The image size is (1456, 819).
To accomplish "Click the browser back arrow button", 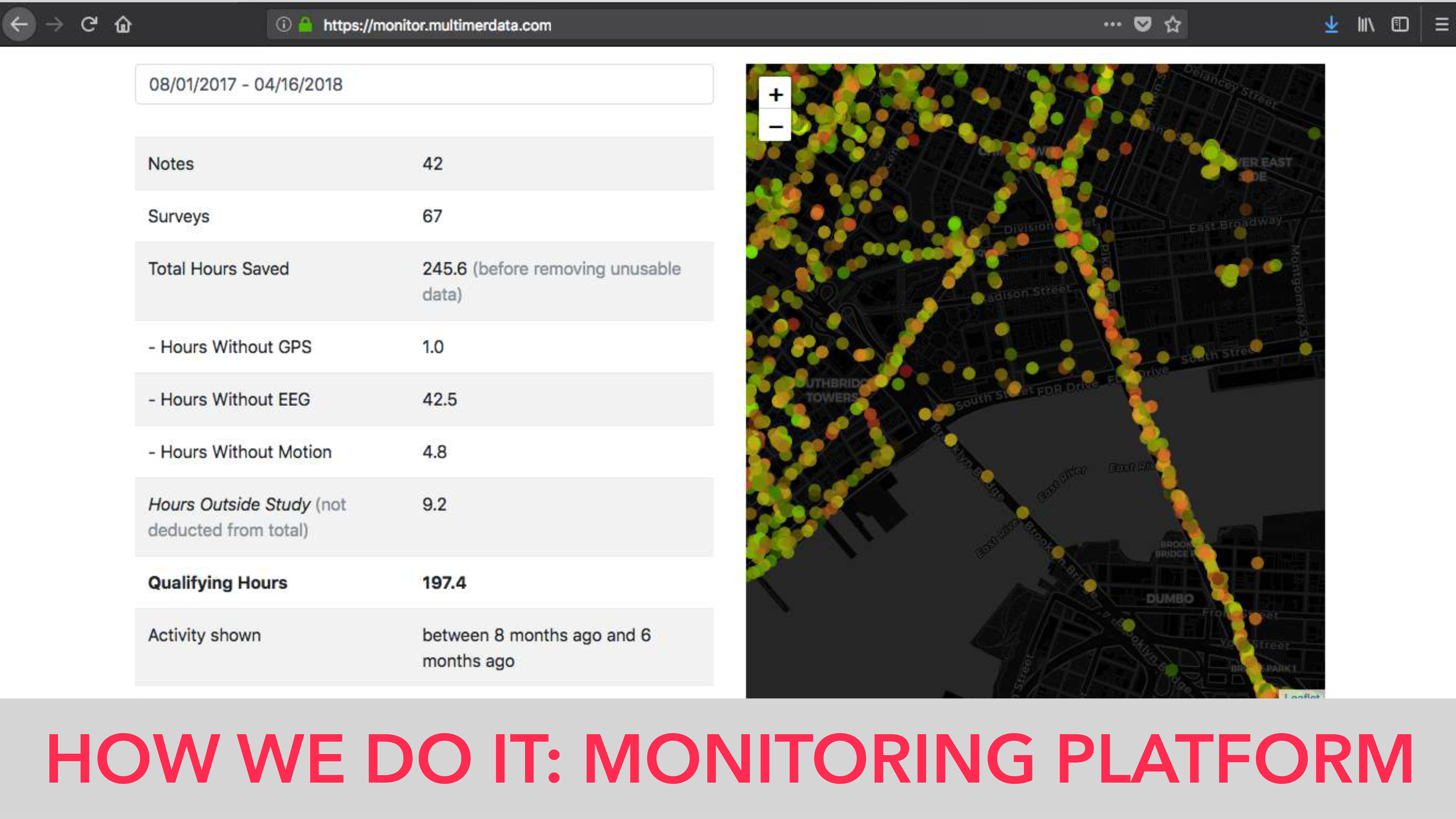I will [19, 24].
